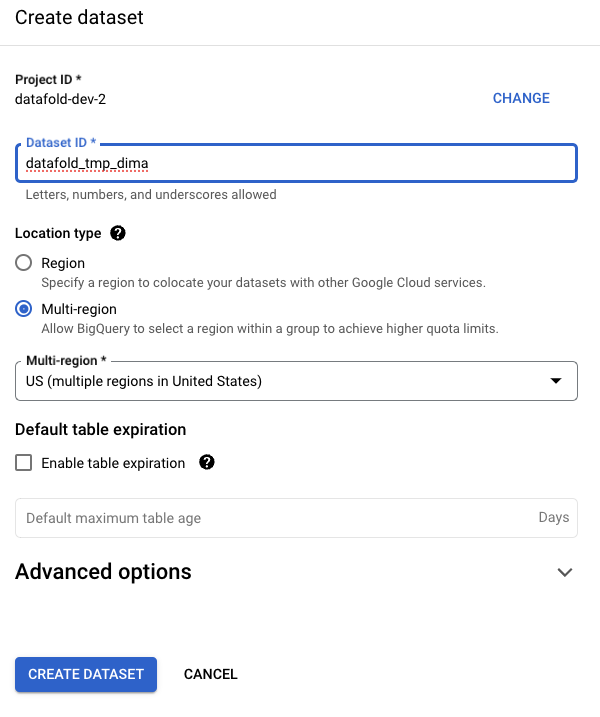Expand Advanced options using the chevron icon
The image size is (600, 717).
(565, 572)
